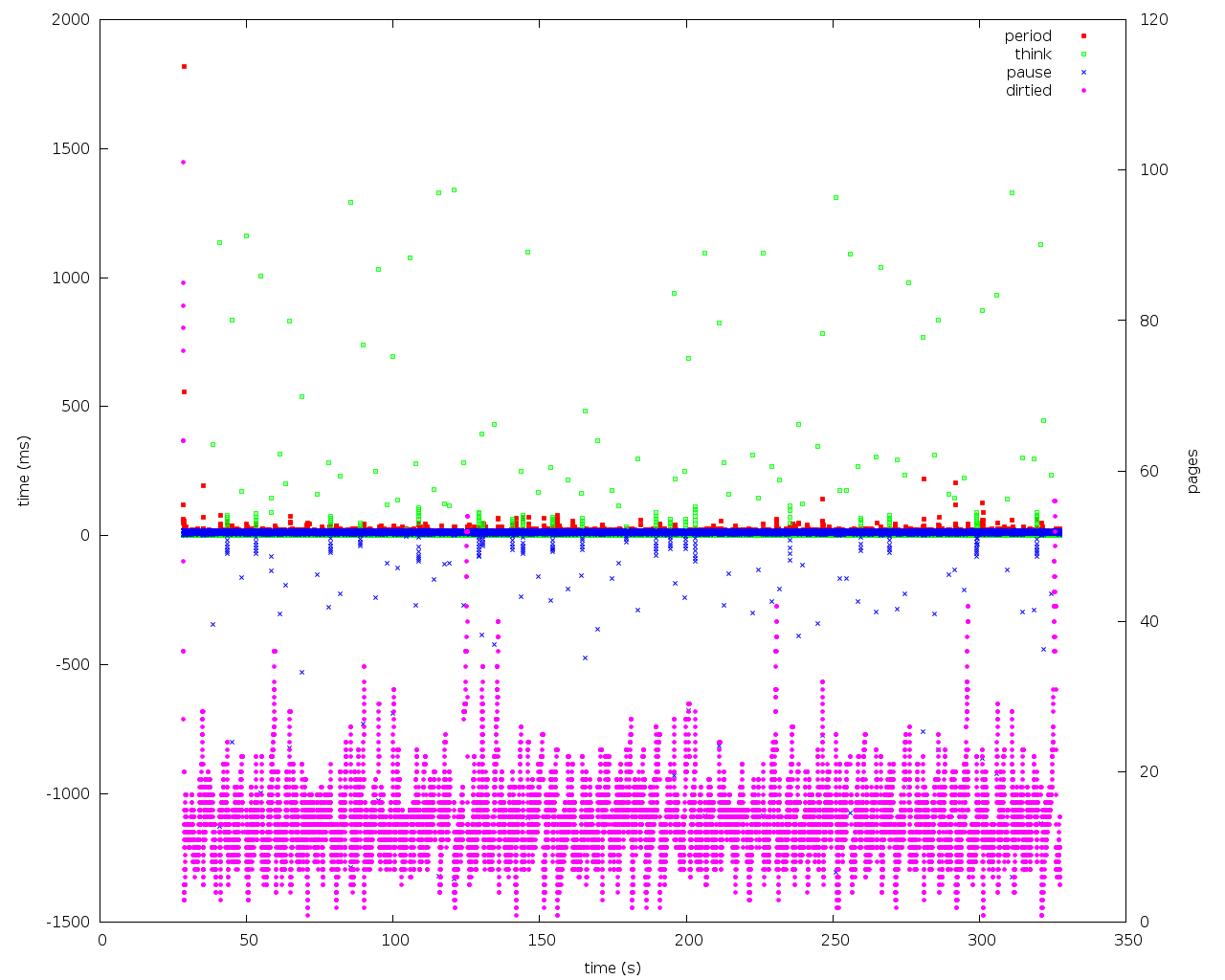Select the 'dirtied' legend label

1029,91
